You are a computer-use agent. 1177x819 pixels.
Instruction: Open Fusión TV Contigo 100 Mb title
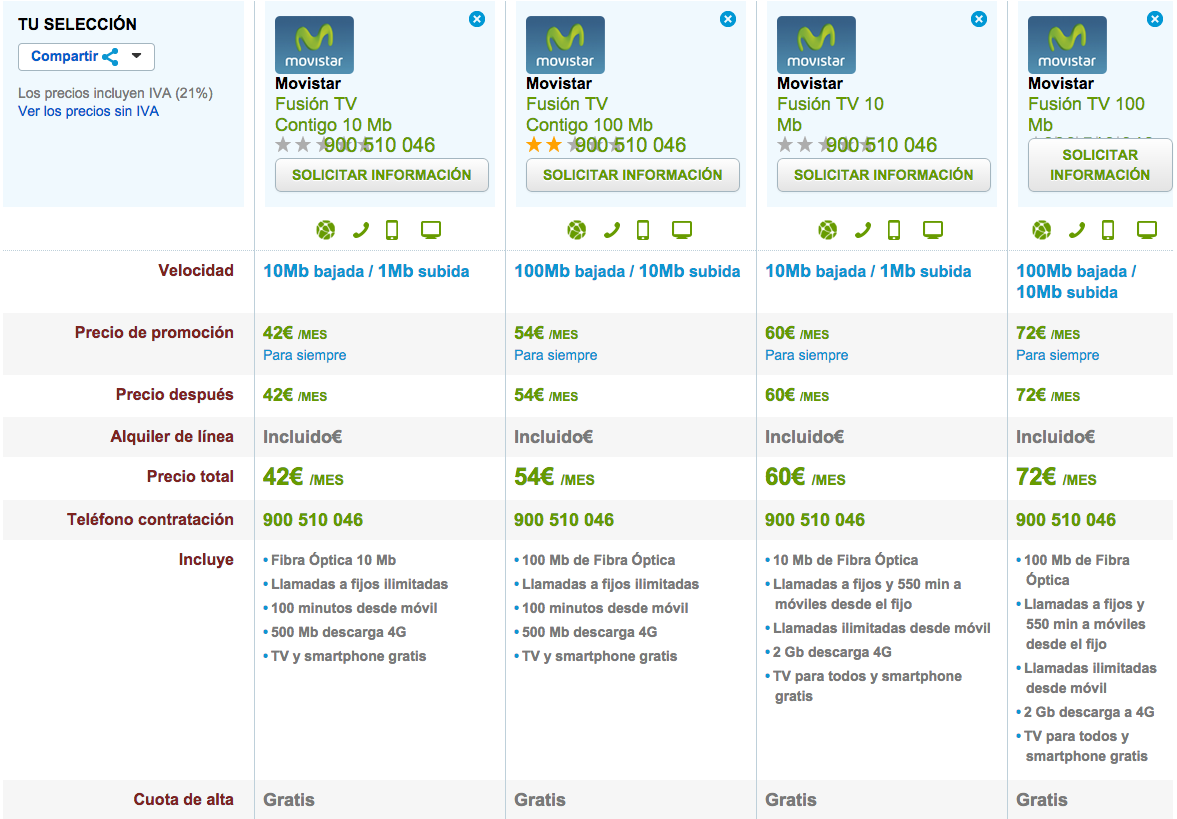[589, 114]
